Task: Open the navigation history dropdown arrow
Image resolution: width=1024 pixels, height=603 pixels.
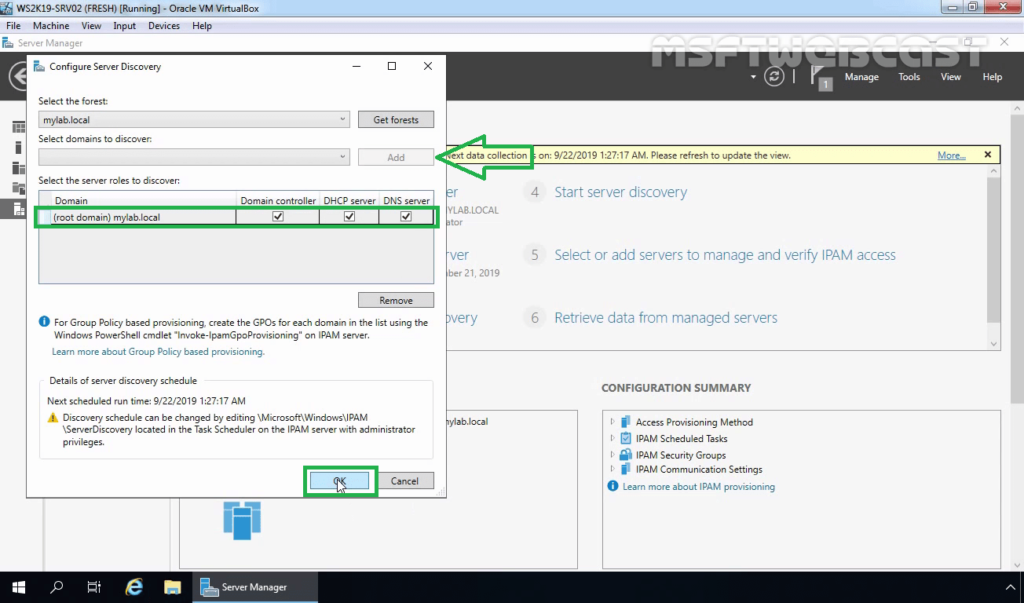Action: point(753,77)
